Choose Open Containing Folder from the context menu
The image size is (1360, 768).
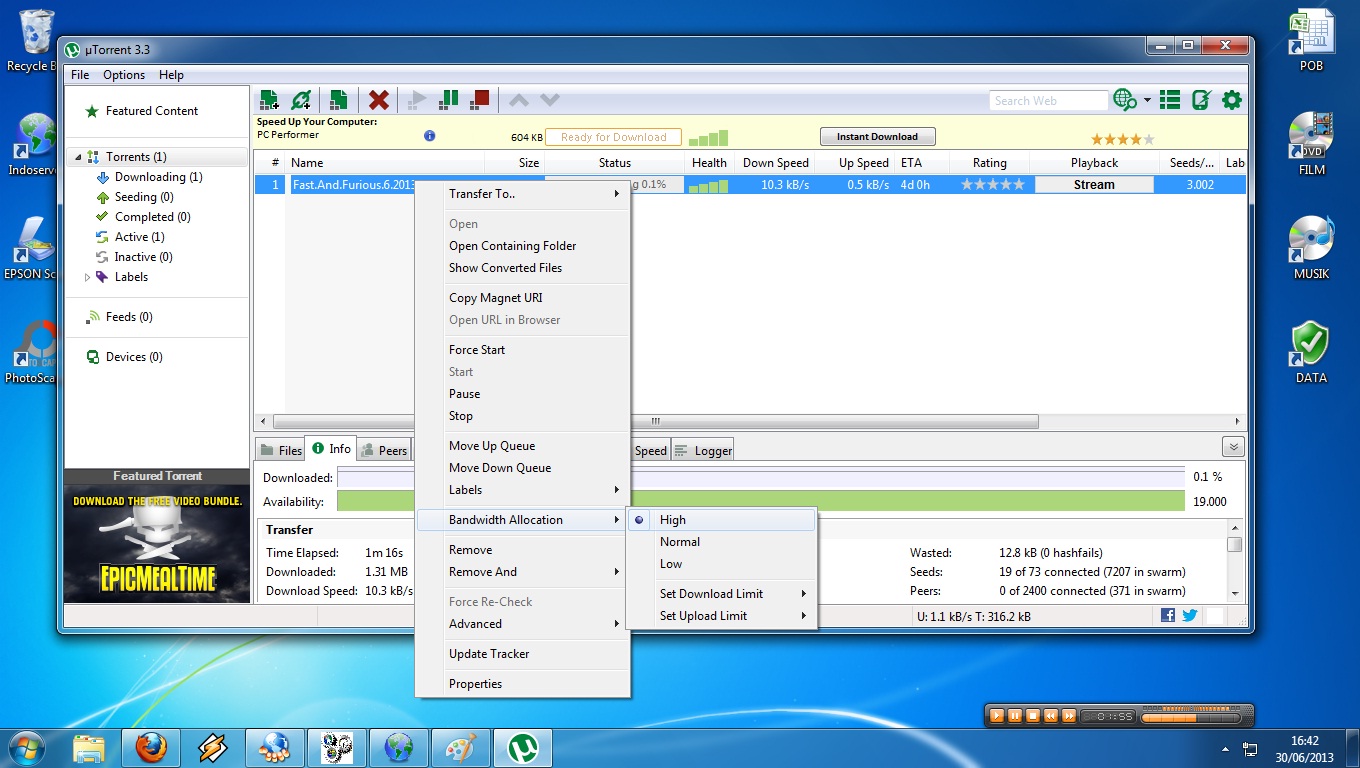(522, 246)
